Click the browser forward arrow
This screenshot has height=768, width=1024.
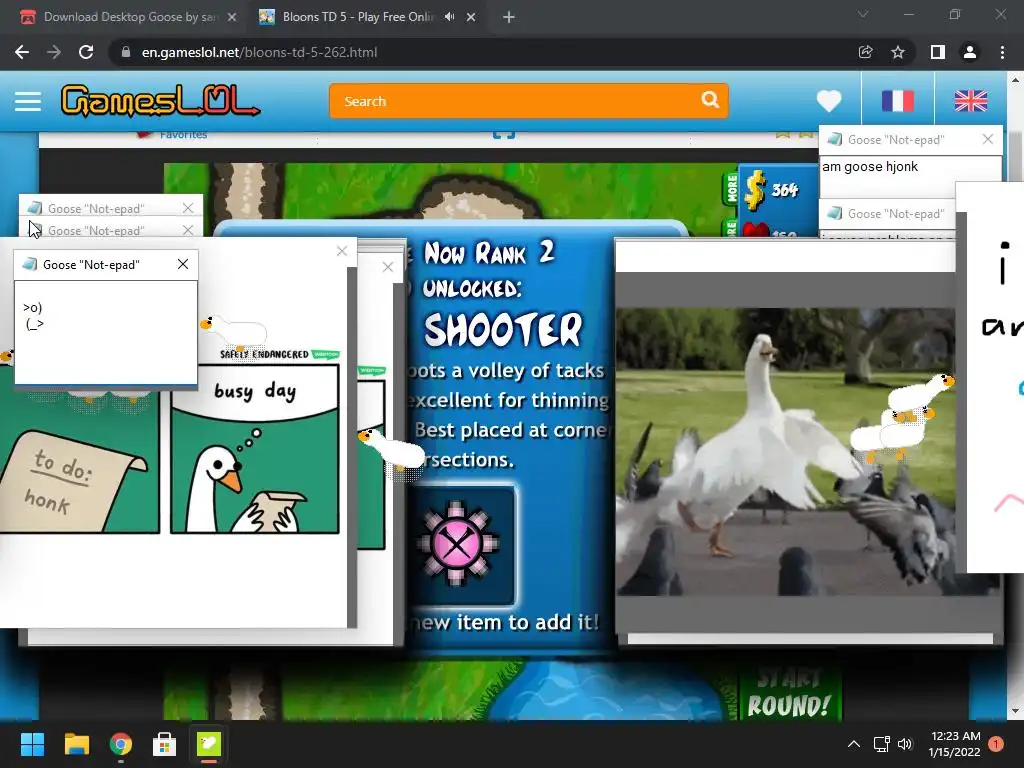(x=54, y=52)
